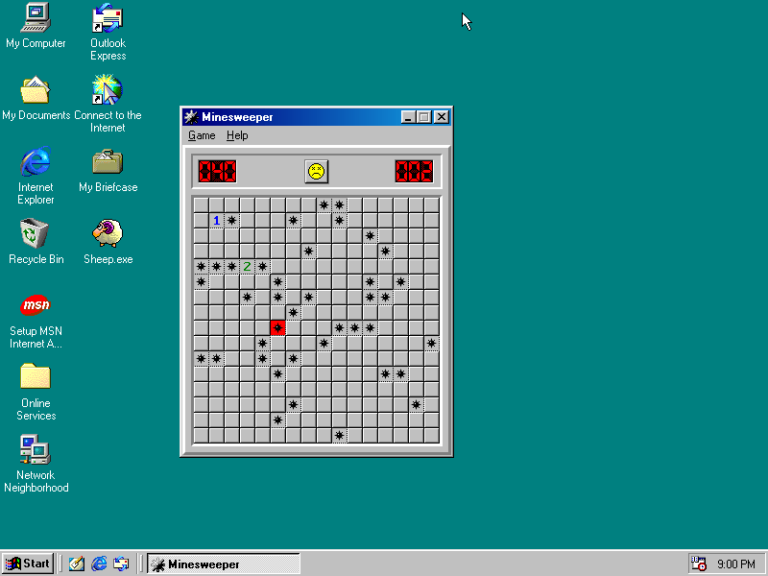Click the Minesweeper taskbar button
The width and height of the screenshot is (768, 576).
coord(223,564)
